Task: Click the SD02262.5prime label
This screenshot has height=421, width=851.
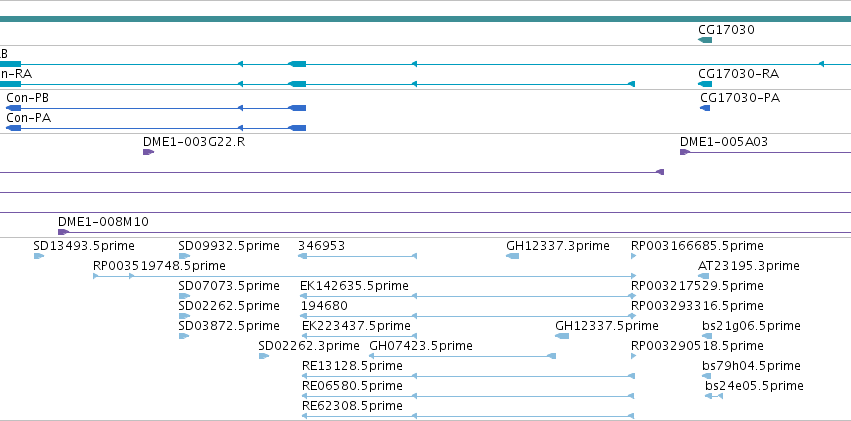Action: click(x=228, y=306)
